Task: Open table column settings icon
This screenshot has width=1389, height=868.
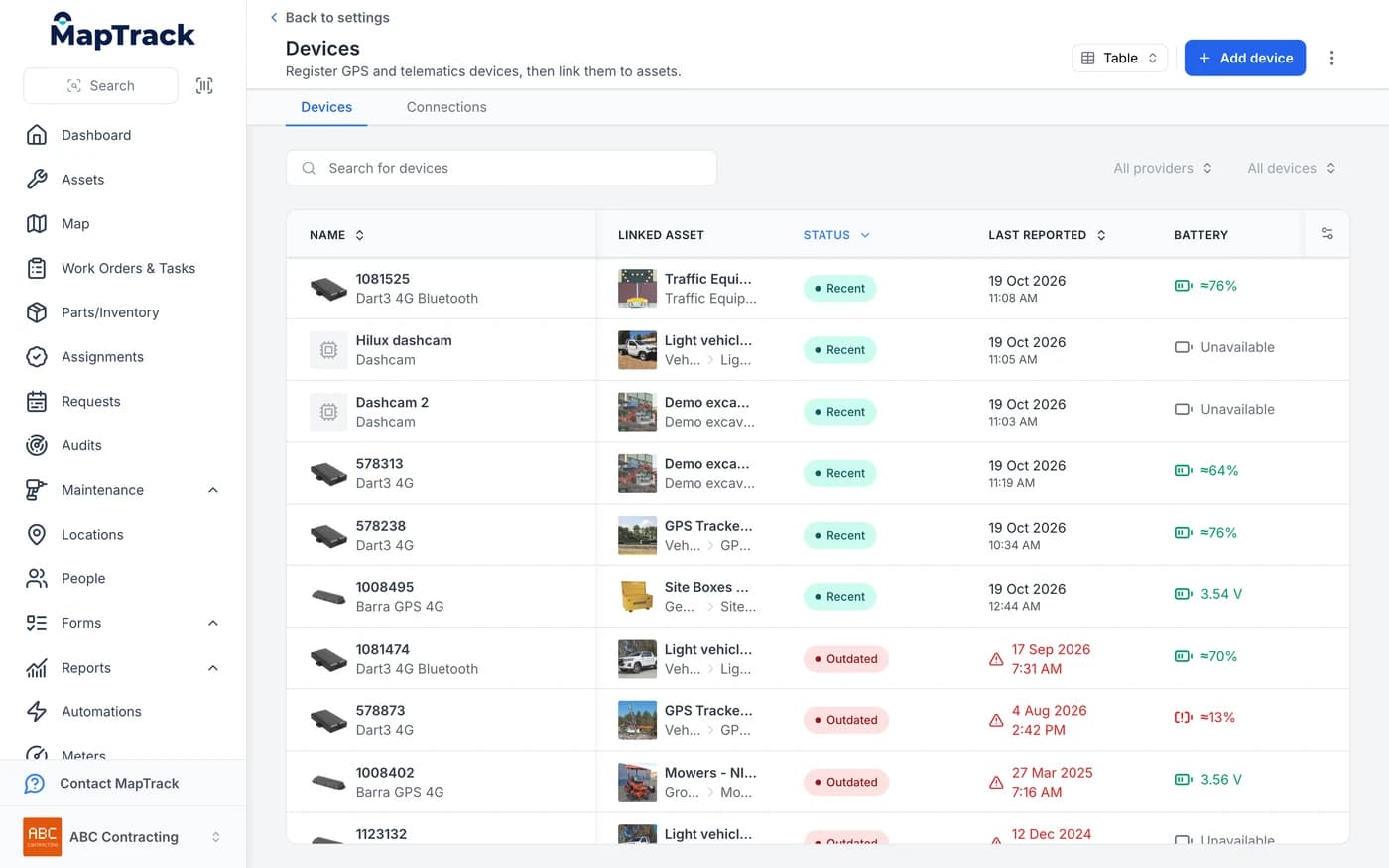Action: tap(1326, 234)
